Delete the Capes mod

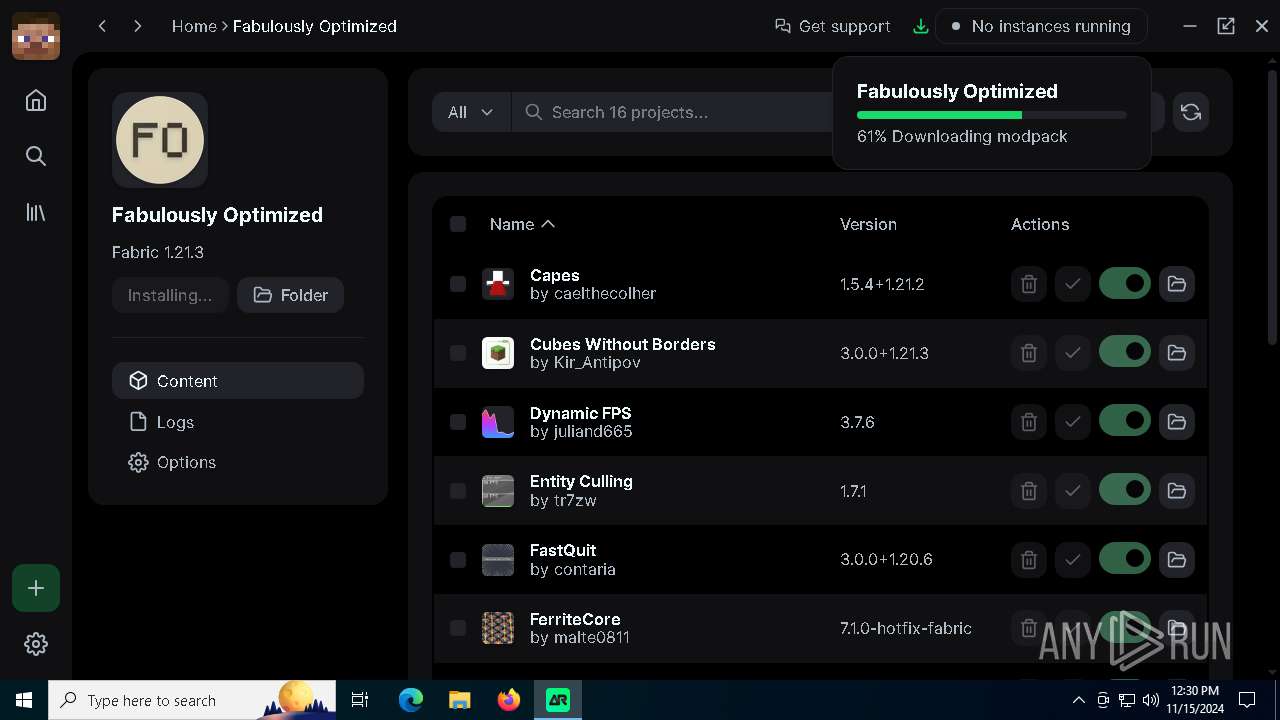1029,284
